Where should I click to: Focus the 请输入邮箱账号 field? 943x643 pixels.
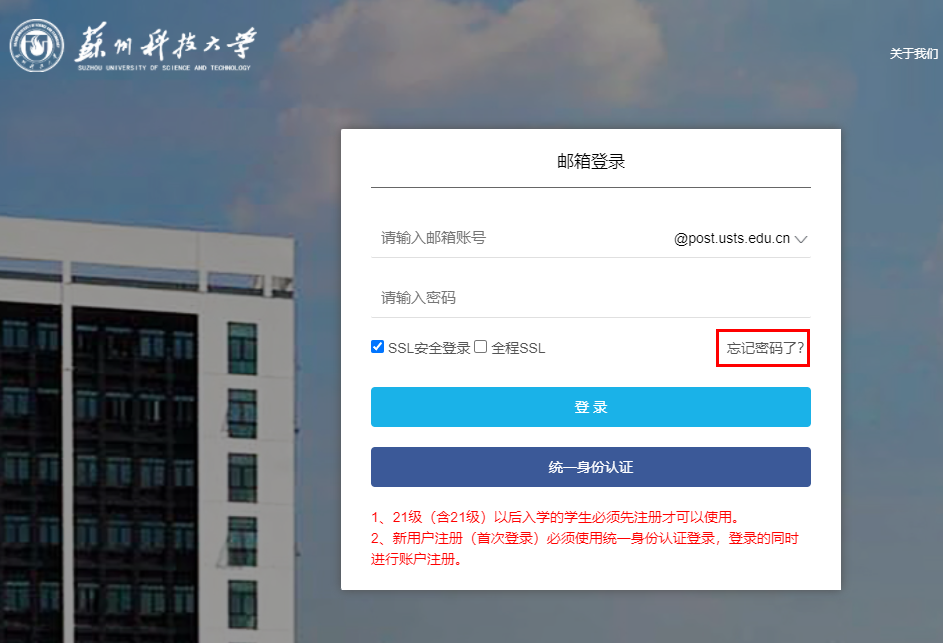pyautogui.click(x=517, y=238)
